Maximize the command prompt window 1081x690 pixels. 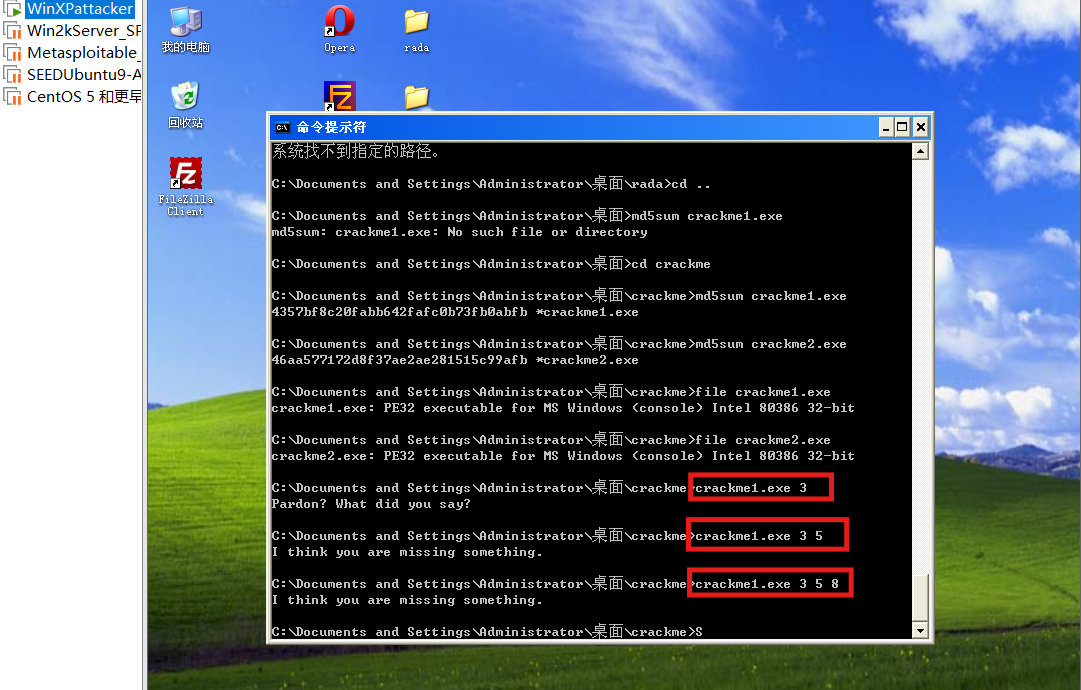tap(902, 128)
